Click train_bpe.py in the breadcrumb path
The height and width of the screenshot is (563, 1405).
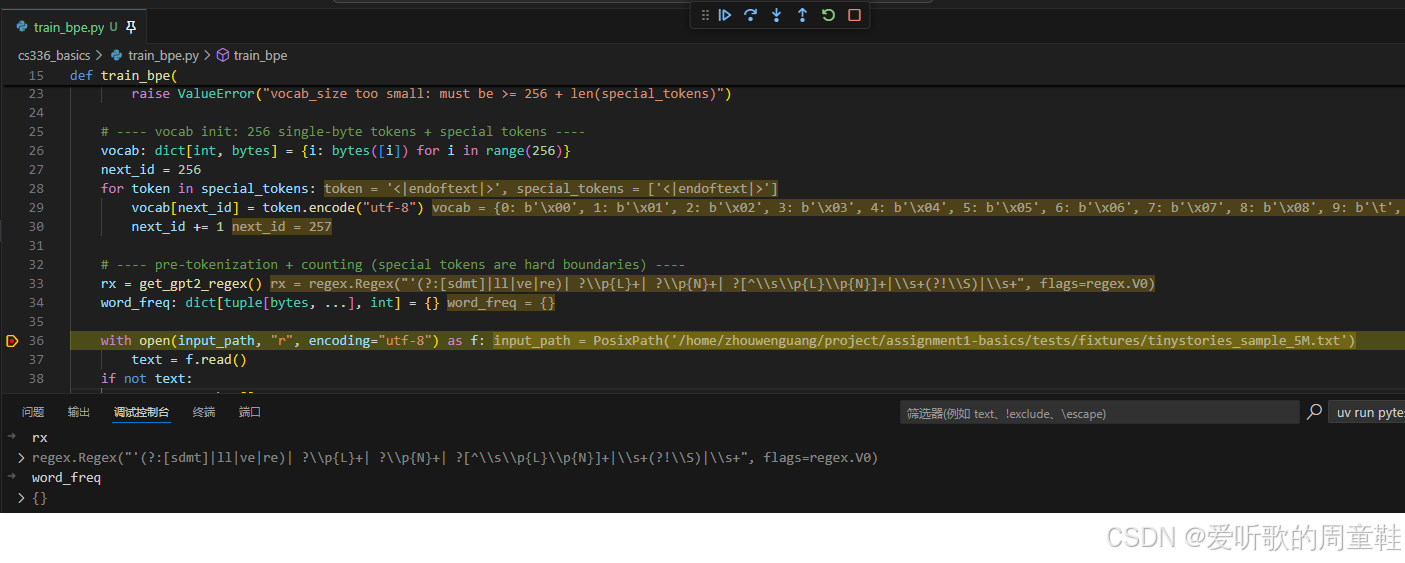point(163,56)
